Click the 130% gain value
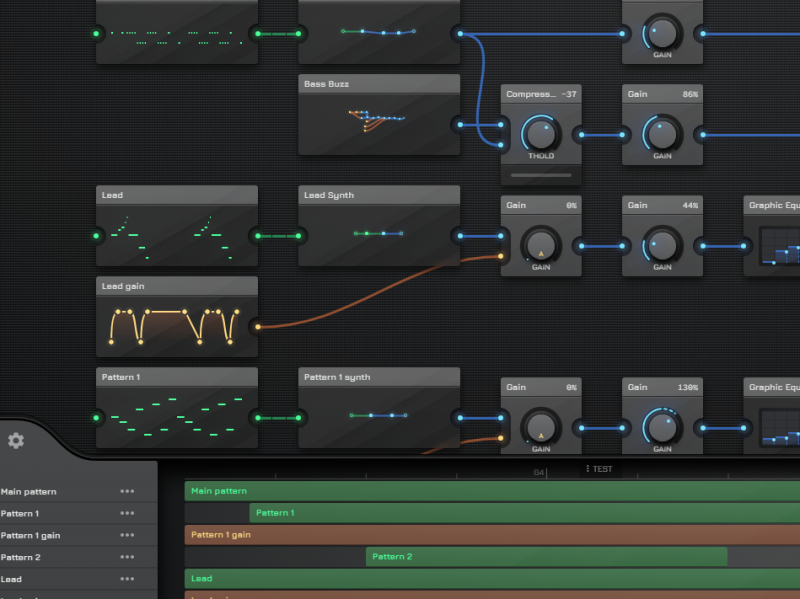 pyautogui.click(x=688, y=388)
